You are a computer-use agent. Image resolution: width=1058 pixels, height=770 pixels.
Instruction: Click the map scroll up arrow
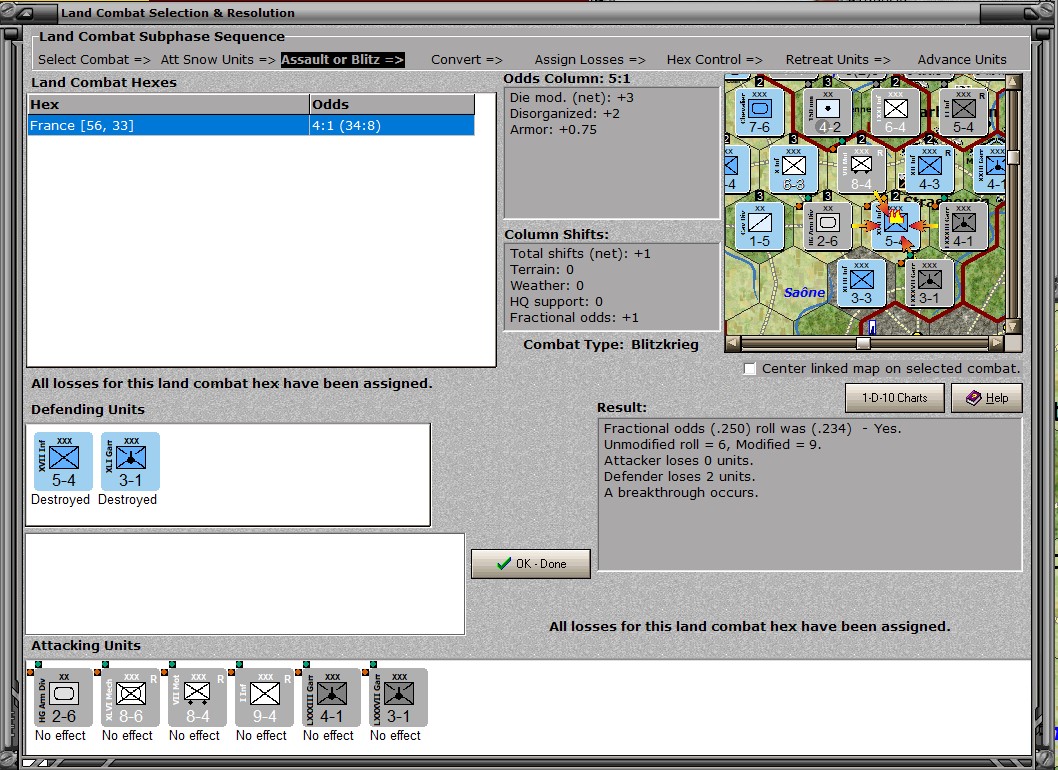click(x=1013, y=81)
